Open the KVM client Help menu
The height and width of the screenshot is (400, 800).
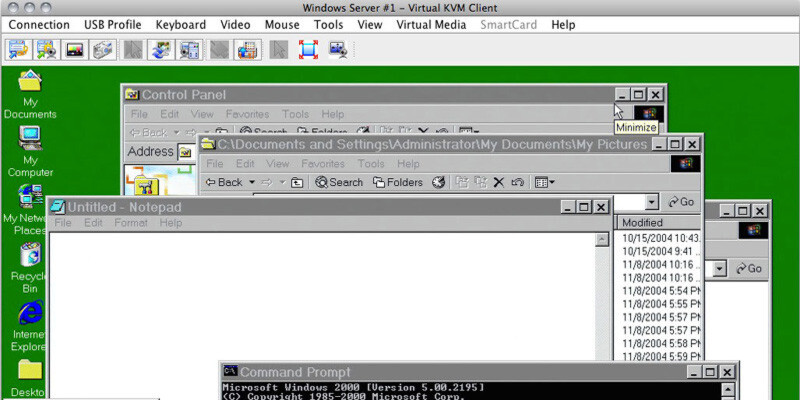(563, 24)
